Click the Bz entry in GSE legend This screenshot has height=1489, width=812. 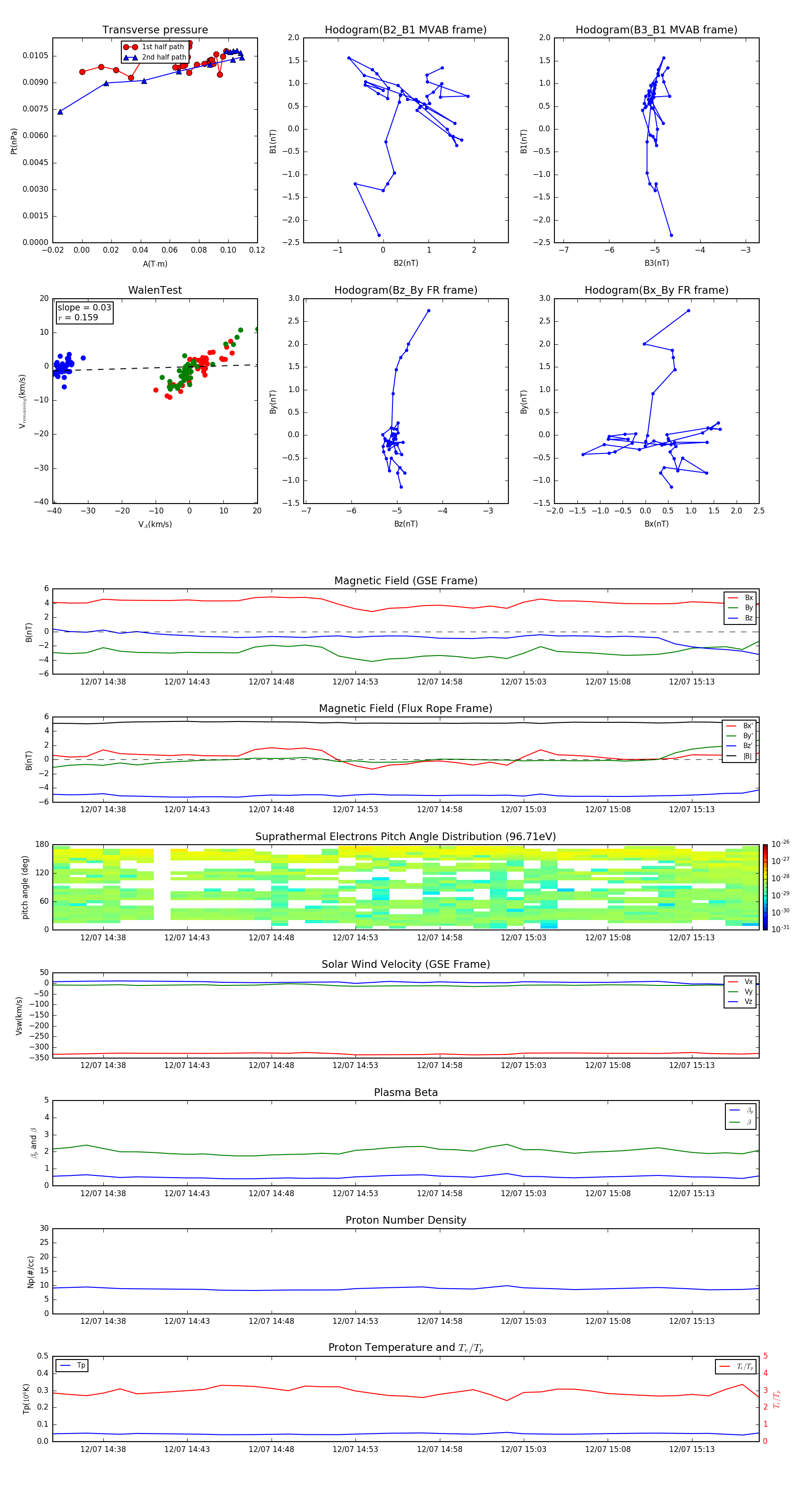click(740, 618)
